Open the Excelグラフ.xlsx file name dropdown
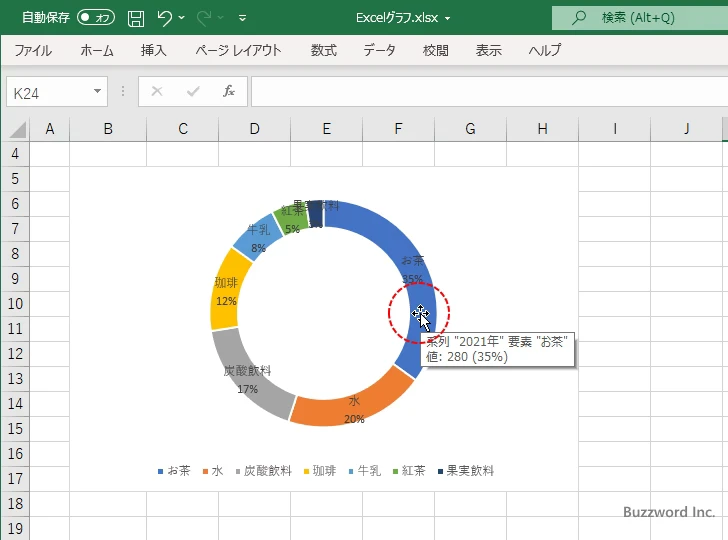This screenshot has width=728, height=540. pos(448,18)
